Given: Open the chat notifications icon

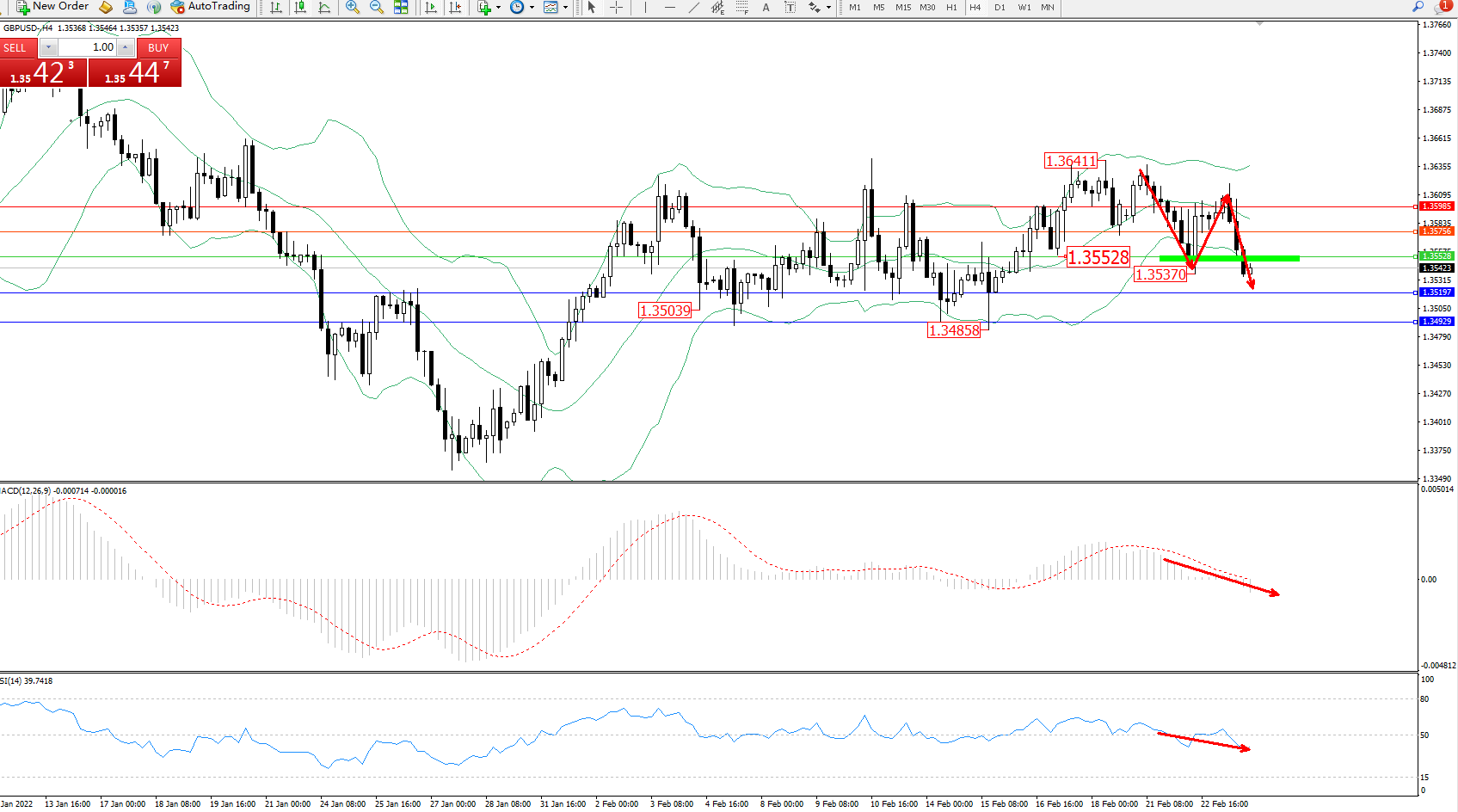Looking at the screenshot, I should click(x=1443, y=7).
